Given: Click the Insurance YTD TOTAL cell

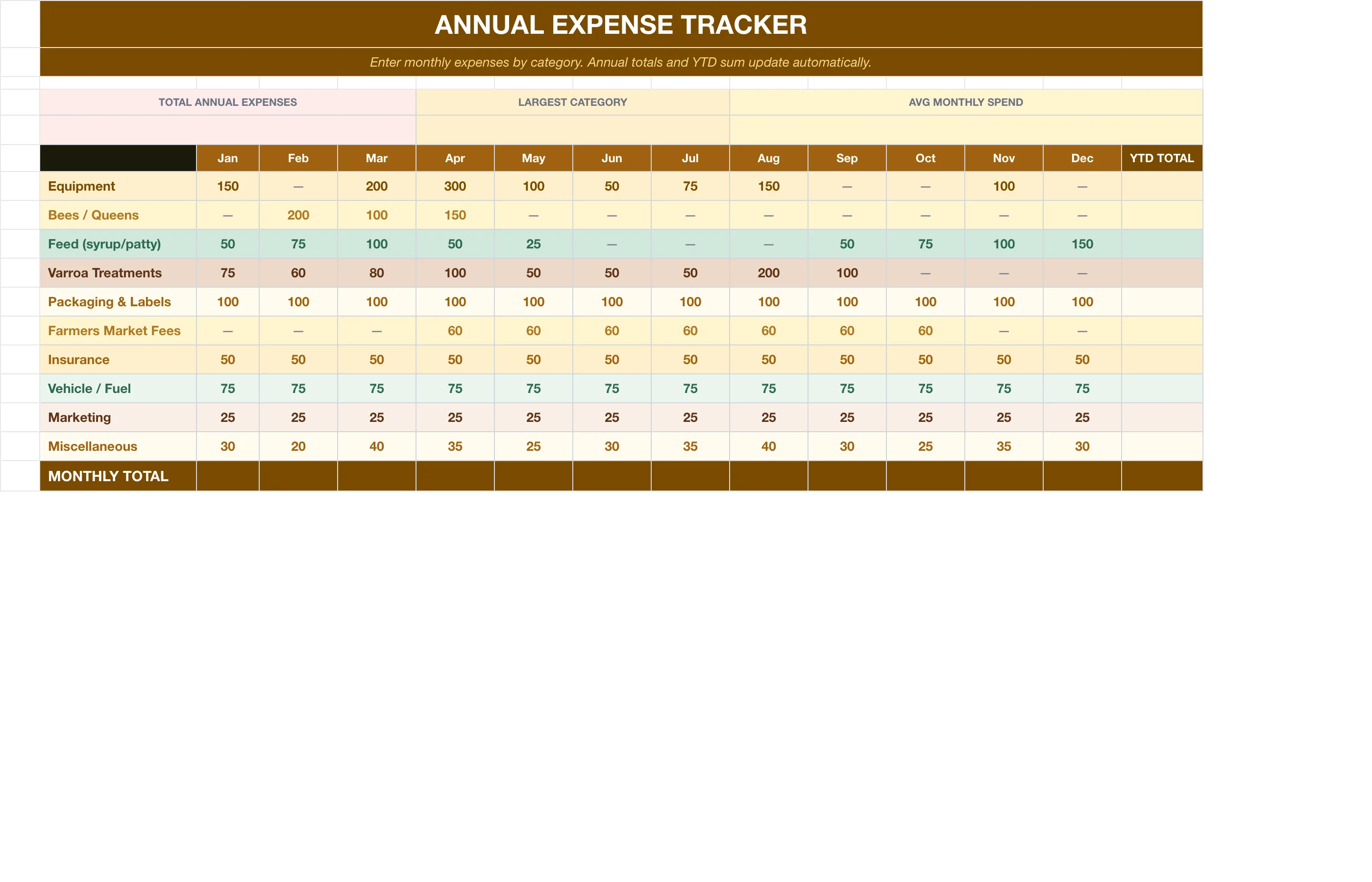Looking at the screenshot, I should point(1162,360).
